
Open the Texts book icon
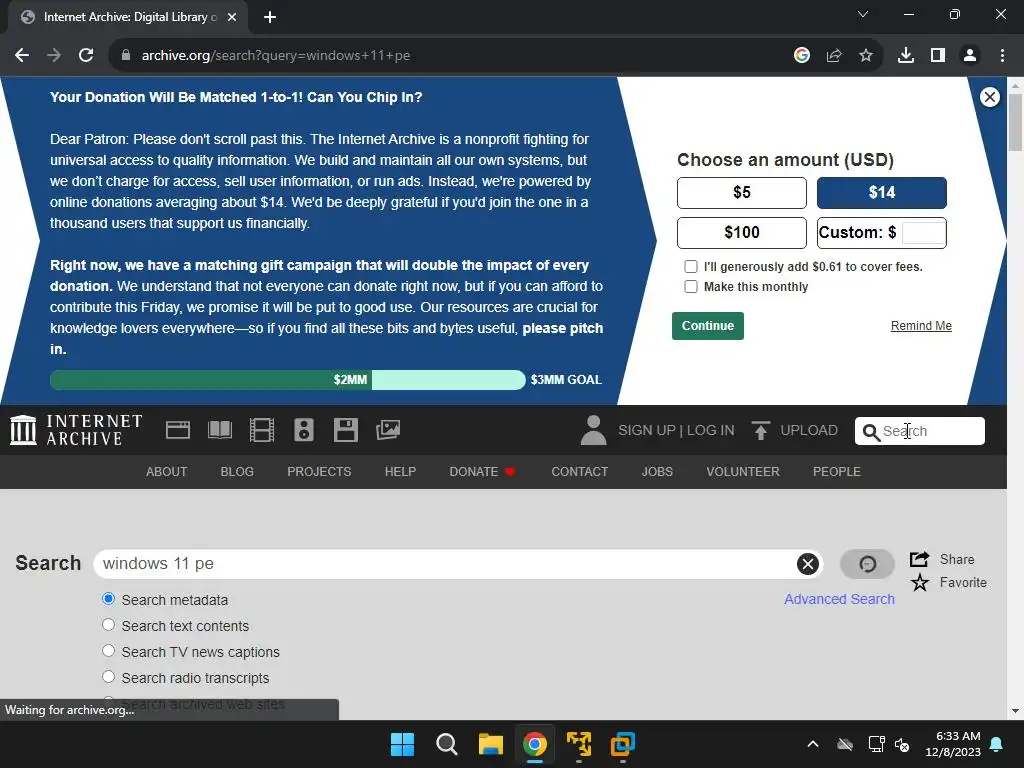219,430
